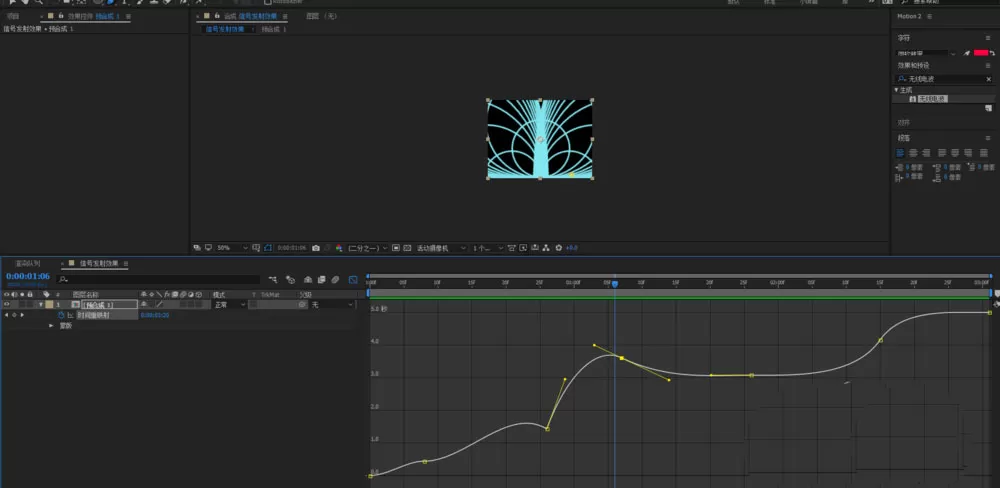Toggle the graph editor button in timeline

(353, 280)
